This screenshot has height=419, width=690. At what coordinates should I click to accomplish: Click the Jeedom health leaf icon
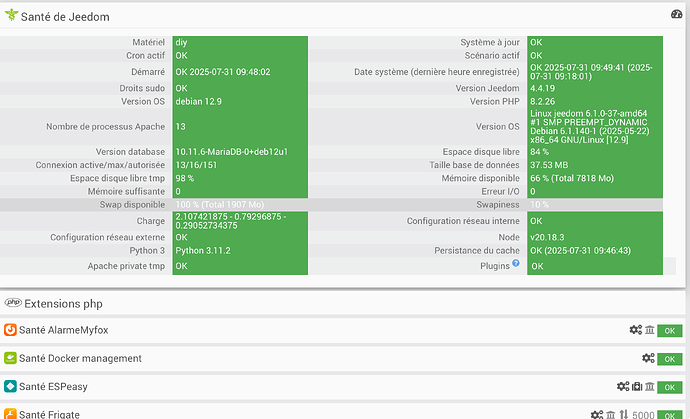click(11, 15)
